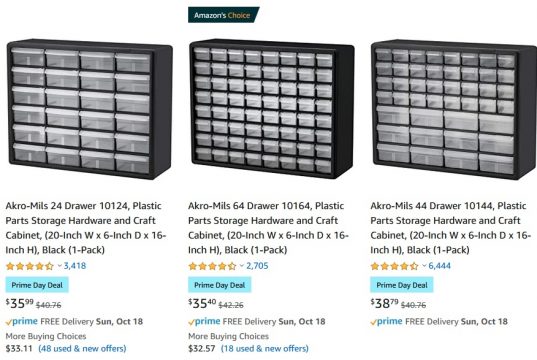Screen dimensions: 537x360
Task: View the 6,444 customer reviews
Action: [439, 266]
